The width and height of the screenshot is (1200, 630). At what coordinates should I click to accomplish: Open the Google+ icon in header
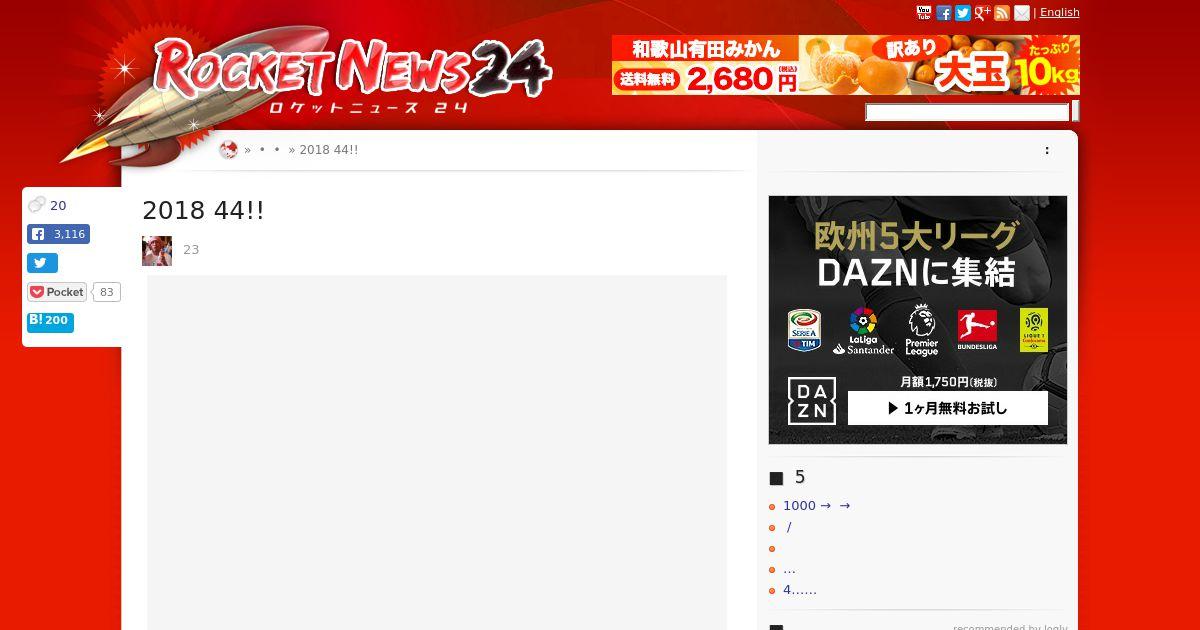982,13
